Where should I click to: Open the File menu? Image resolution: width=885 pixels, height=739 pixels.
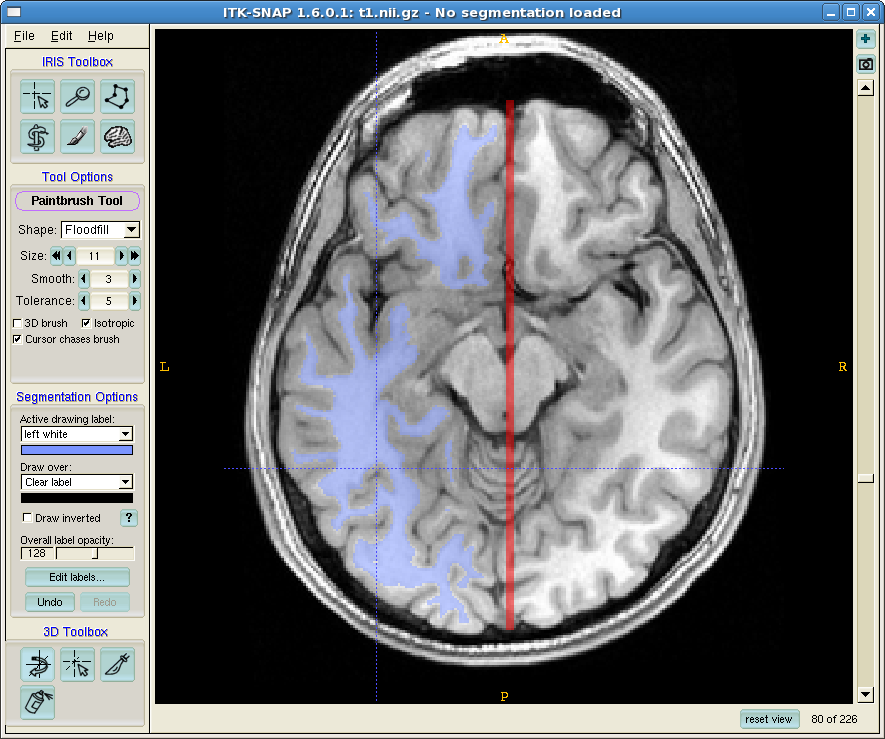(24, 36)
